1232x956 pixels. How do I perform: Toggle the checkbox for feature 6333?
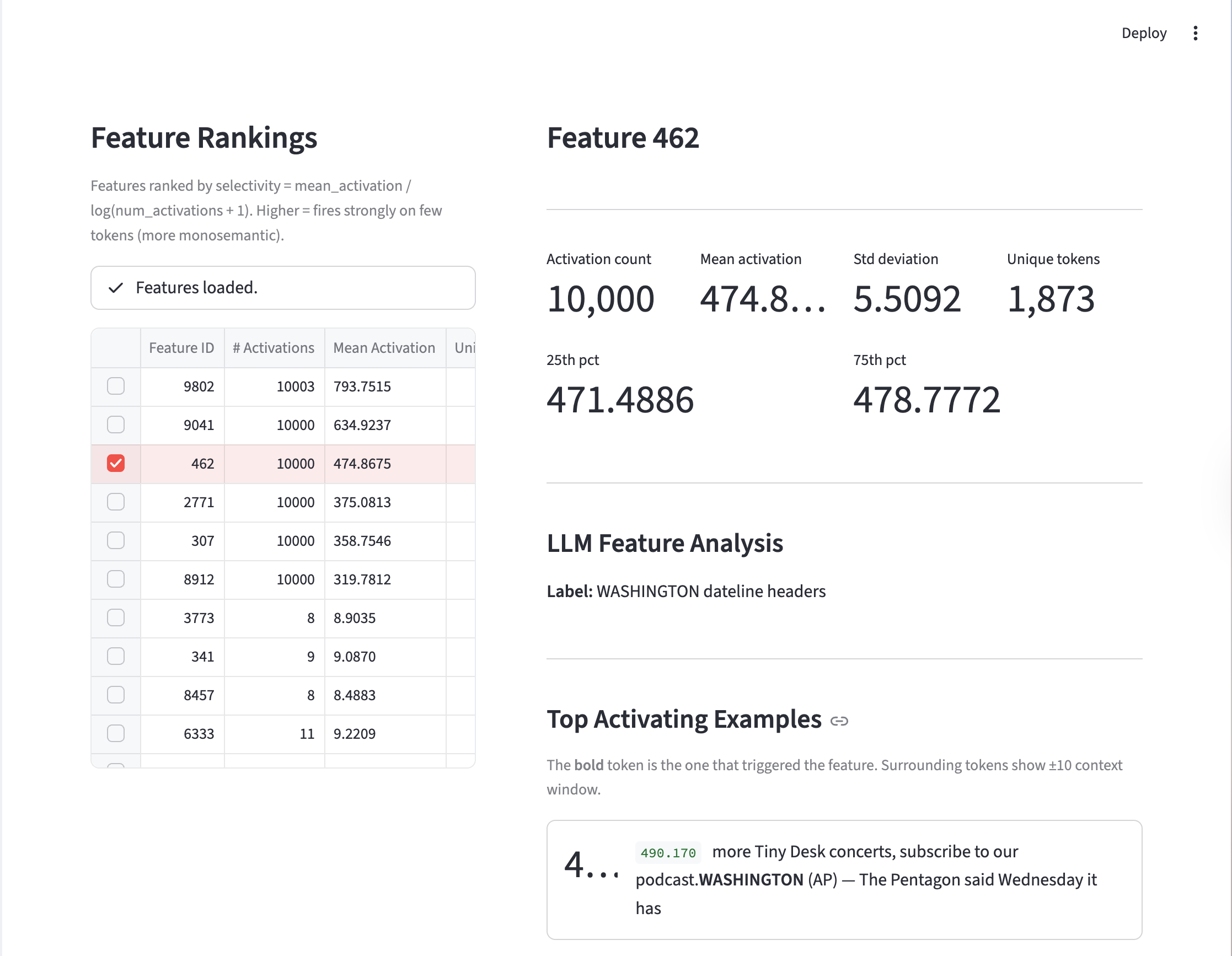point(116,733)
